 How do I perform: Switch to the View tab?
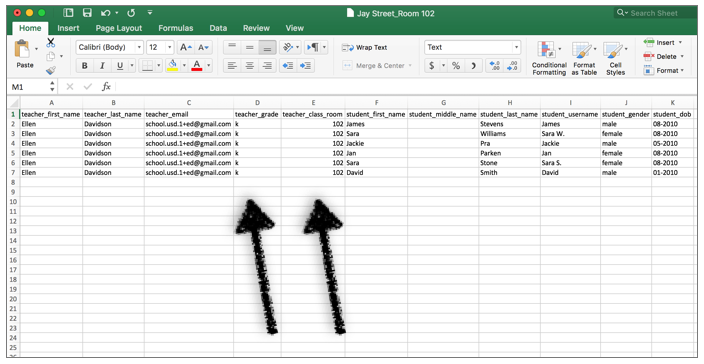tap(295, 28)
